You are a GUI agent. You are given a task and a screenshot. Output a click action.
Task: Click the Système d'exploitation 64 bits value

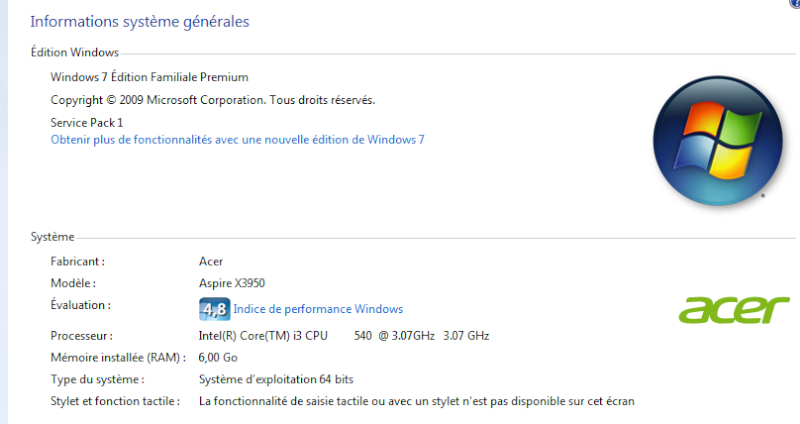click(276, 380)
